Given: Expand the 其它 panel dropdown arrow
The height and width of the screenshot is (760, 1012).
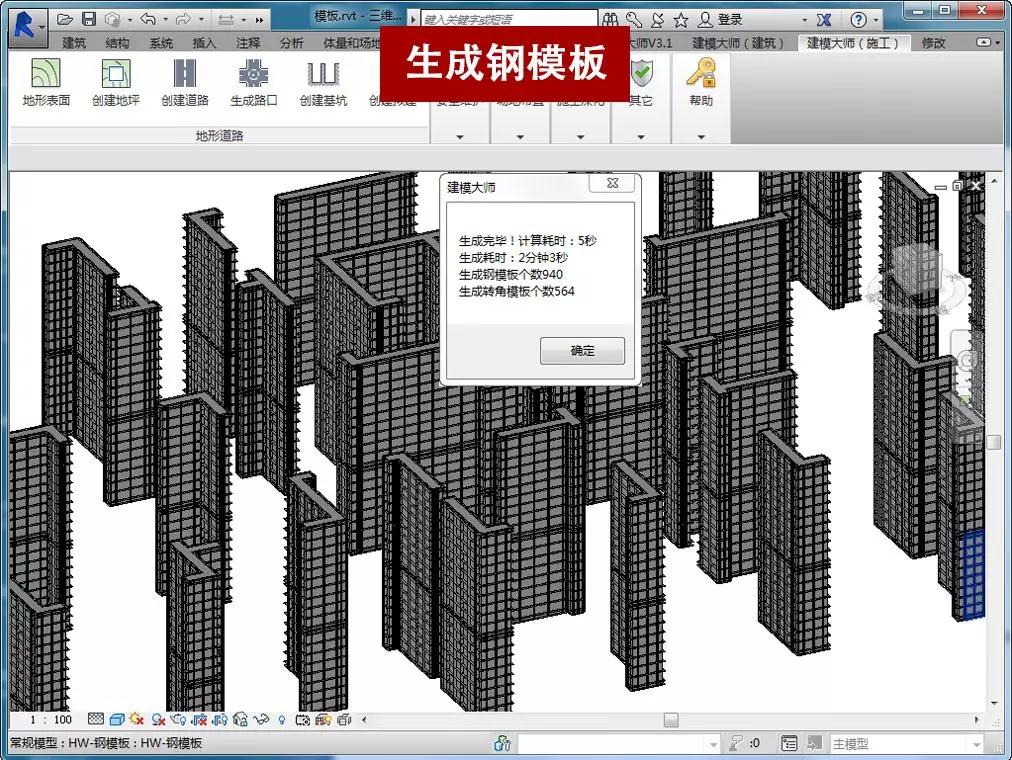Looking at the screenshot, I should [x=641, y=137].
